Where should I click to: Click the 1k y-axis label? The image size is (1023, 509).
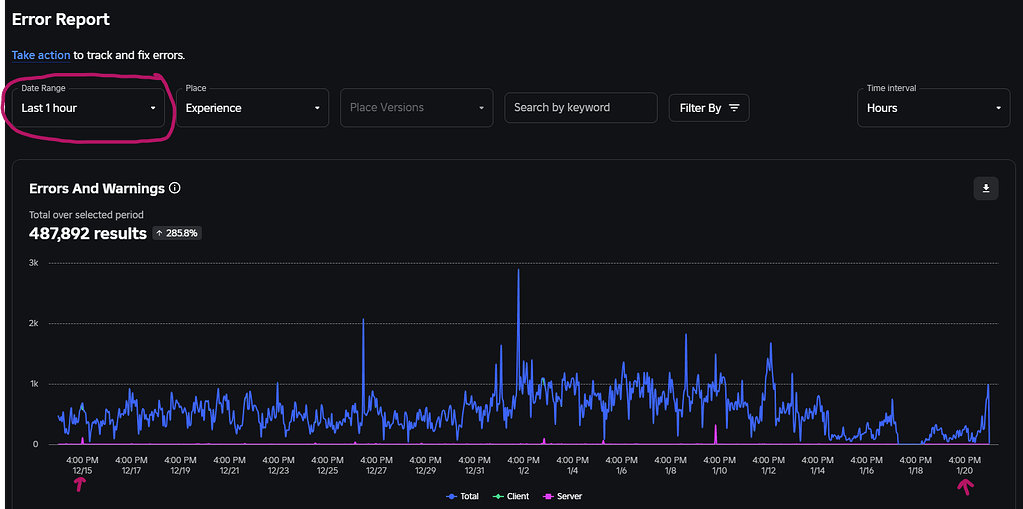[34, 384]
